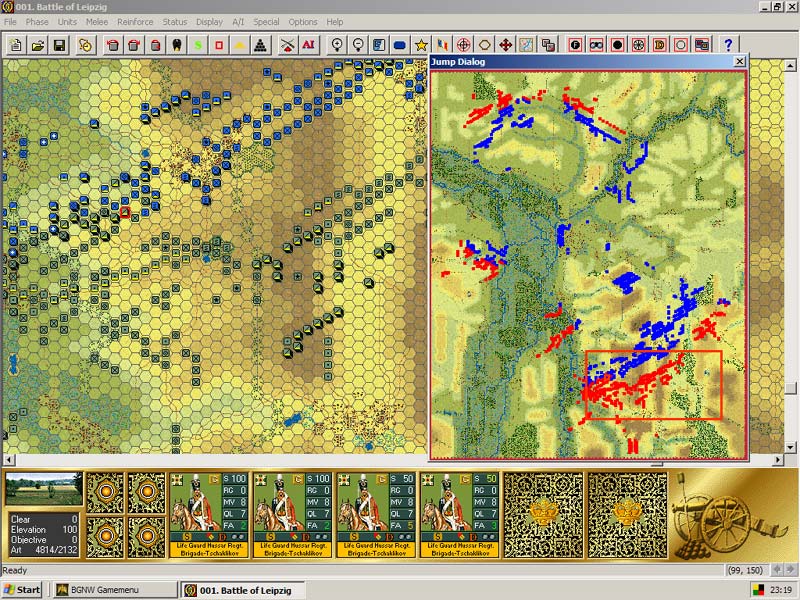Click the system tray clock showing 23:19
The width and height of the screenshot is (800, 600).
(781, 590)
